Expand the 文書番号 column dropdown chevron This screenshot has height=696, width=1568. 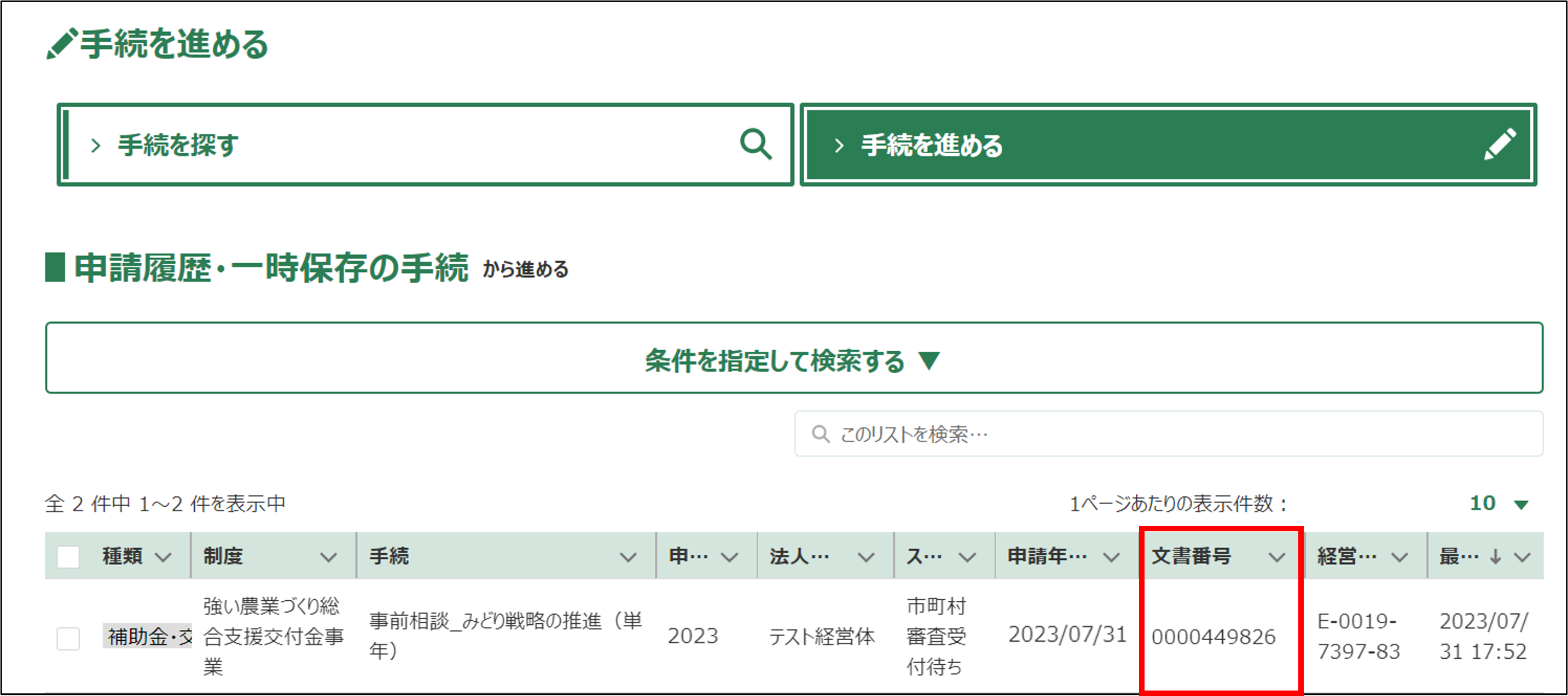(1277, 557)
